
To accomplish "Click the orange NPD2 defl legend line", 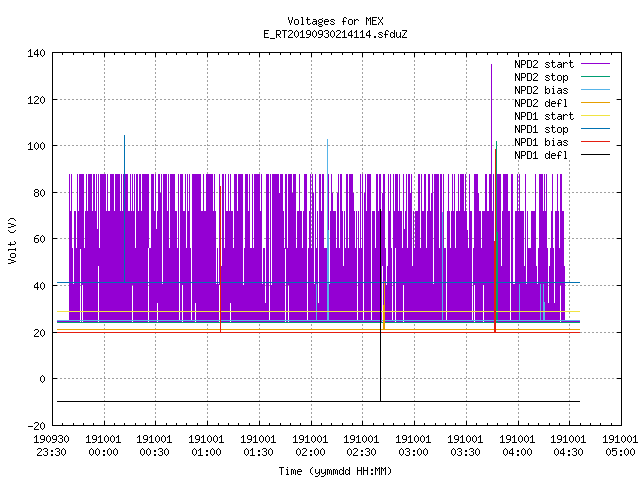I will click(595, 102).
